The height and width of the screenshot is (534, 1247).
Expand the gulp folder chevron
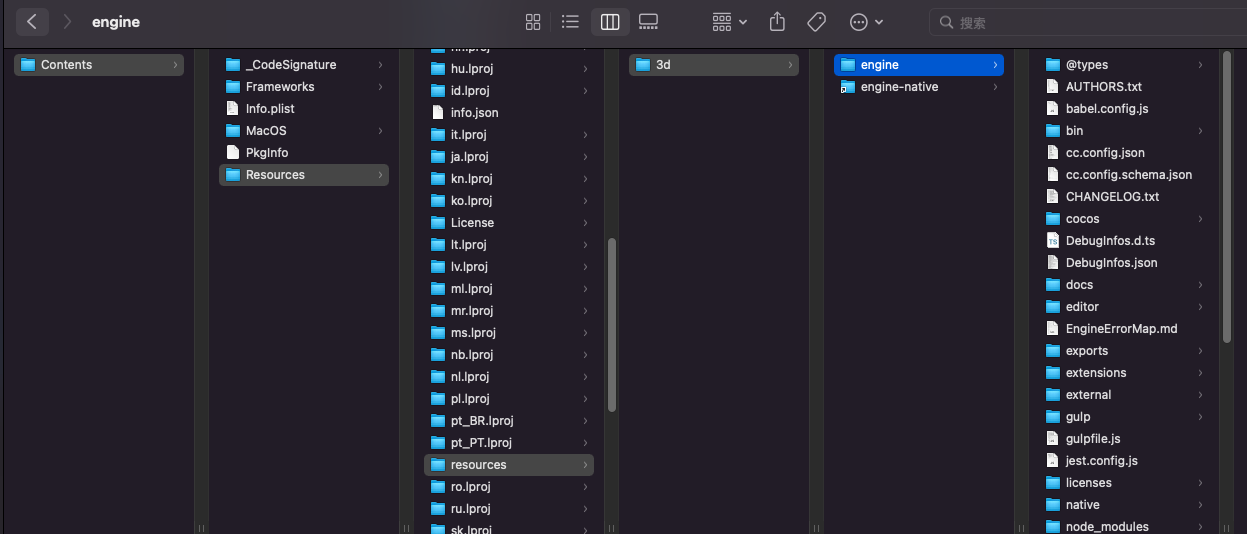(x=1200, y=417)
